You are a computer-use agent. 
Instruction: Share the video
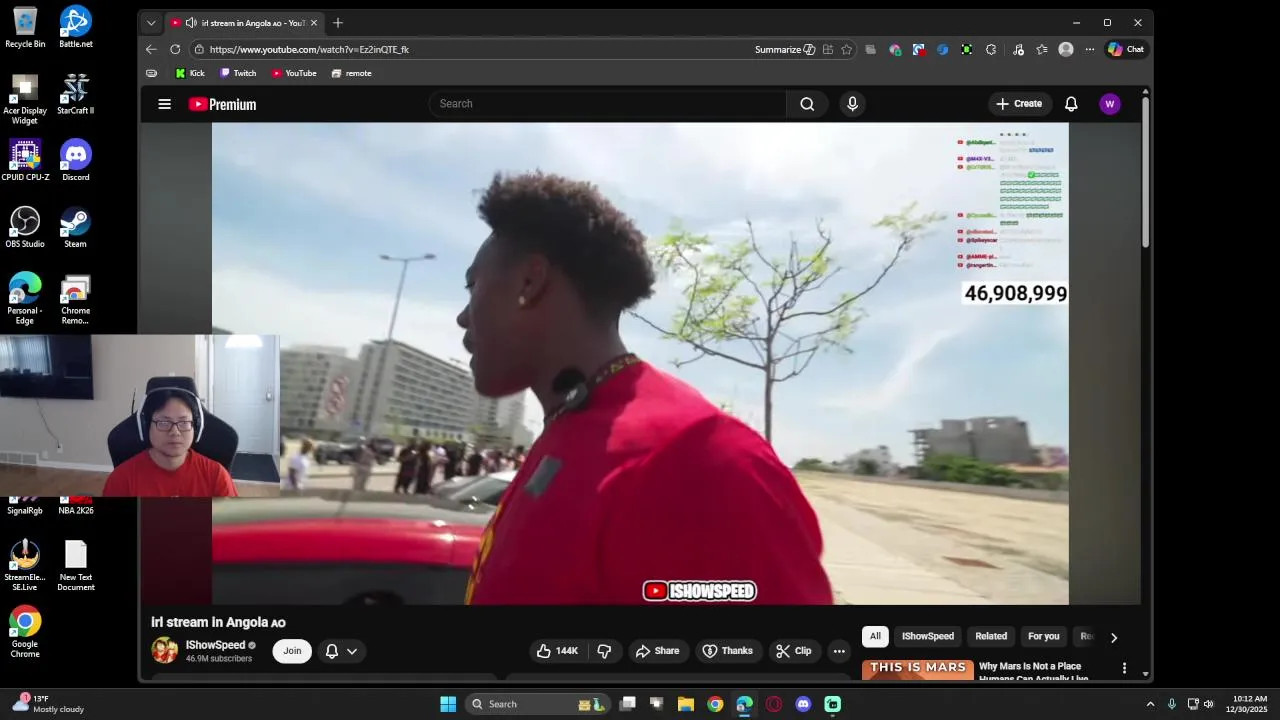tap(657, 651)
